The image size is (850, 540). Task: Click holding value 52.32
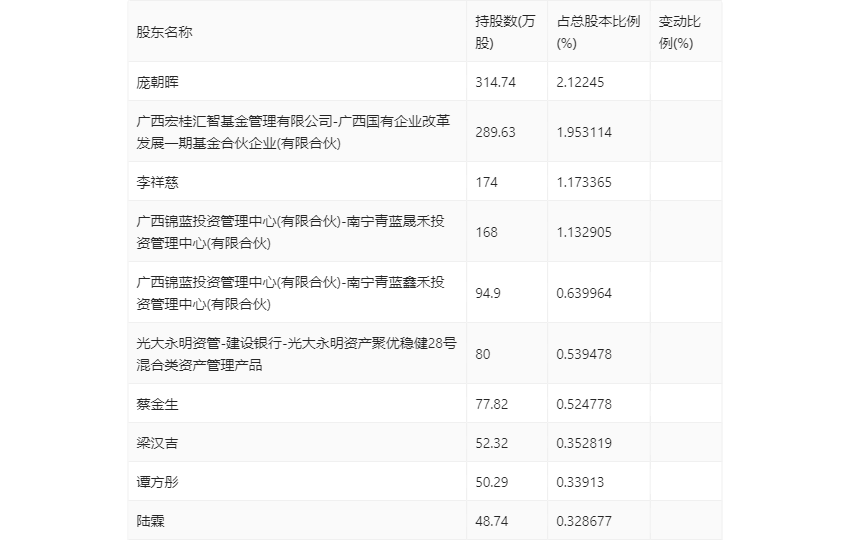click(x=492, y=443)
